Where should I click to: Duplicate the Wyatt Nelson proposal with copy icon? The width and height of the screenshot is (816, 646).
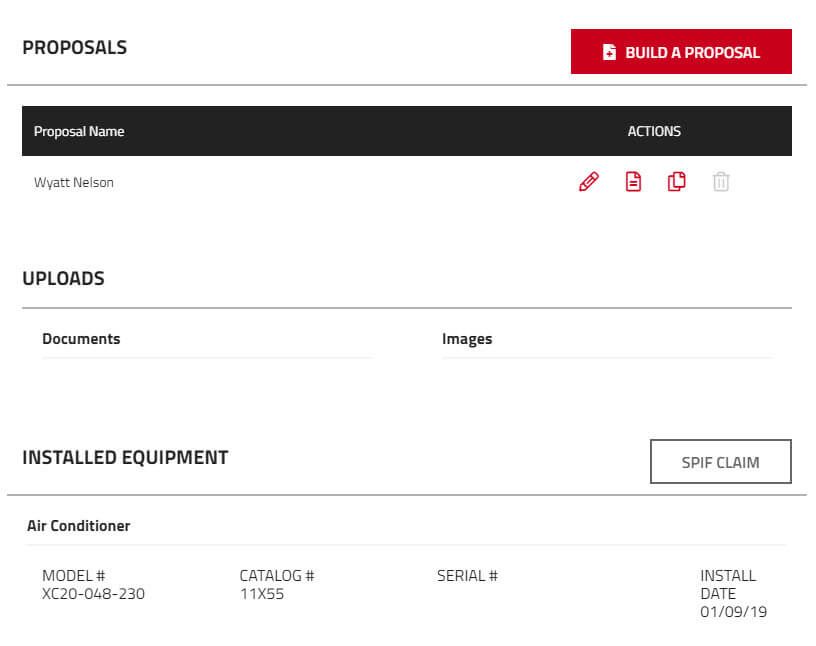677,182
